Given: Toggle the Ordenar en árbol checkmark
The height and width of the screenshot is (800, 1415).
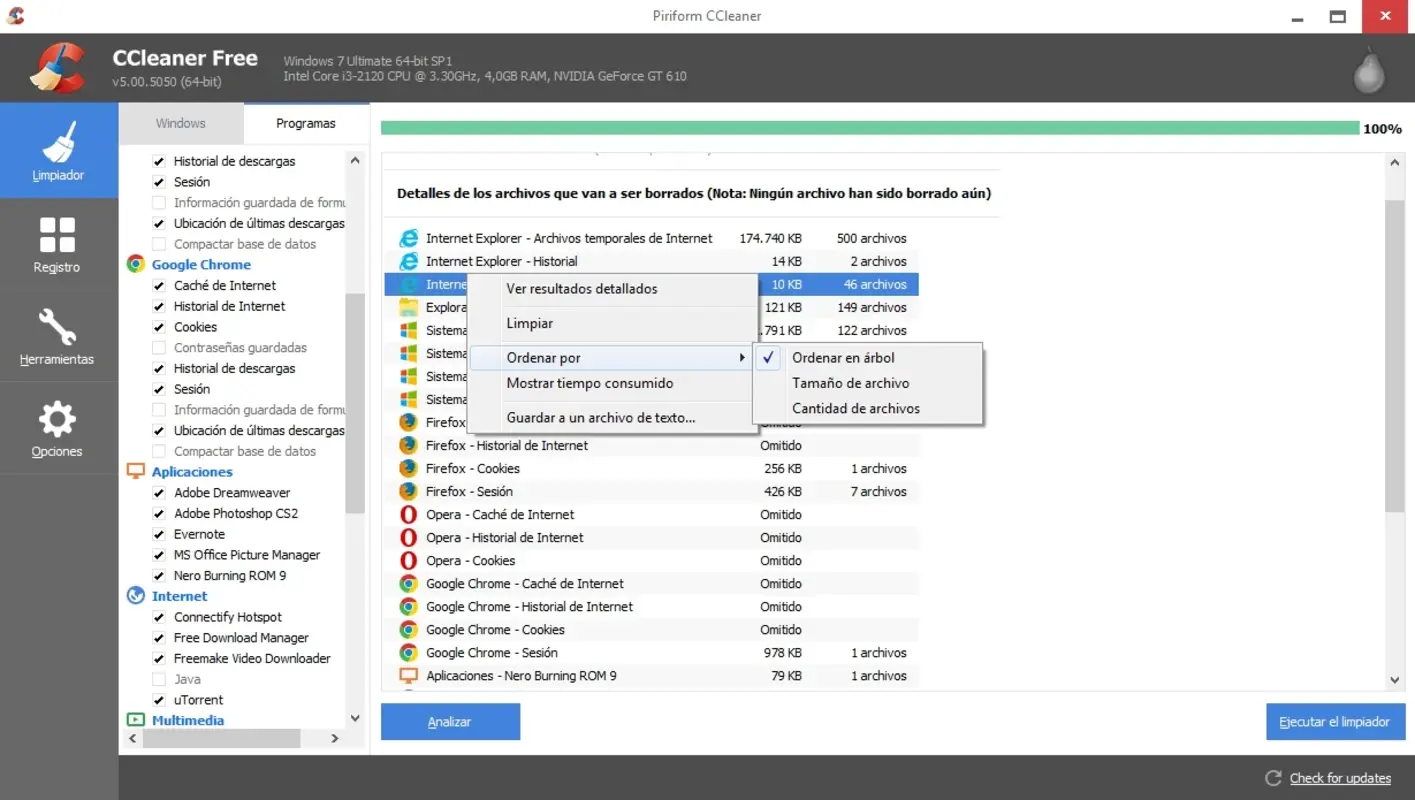Looking at the screenshot, I should 769,357.
